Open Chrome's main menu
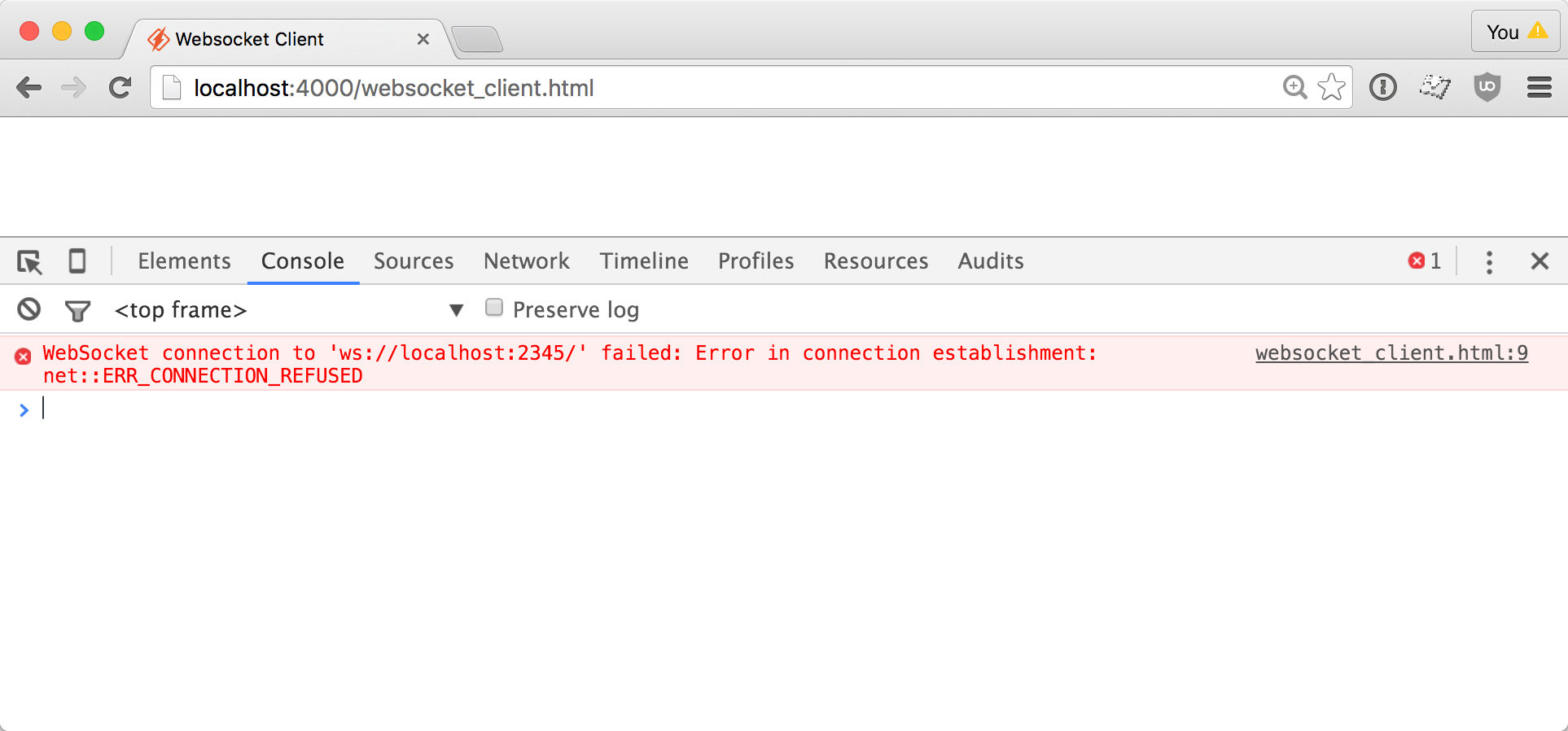 coord(1540,87)
